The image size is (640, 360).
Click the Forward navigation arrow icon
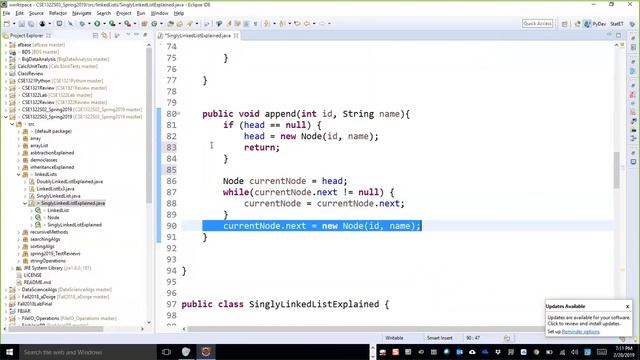coord(322,24)
